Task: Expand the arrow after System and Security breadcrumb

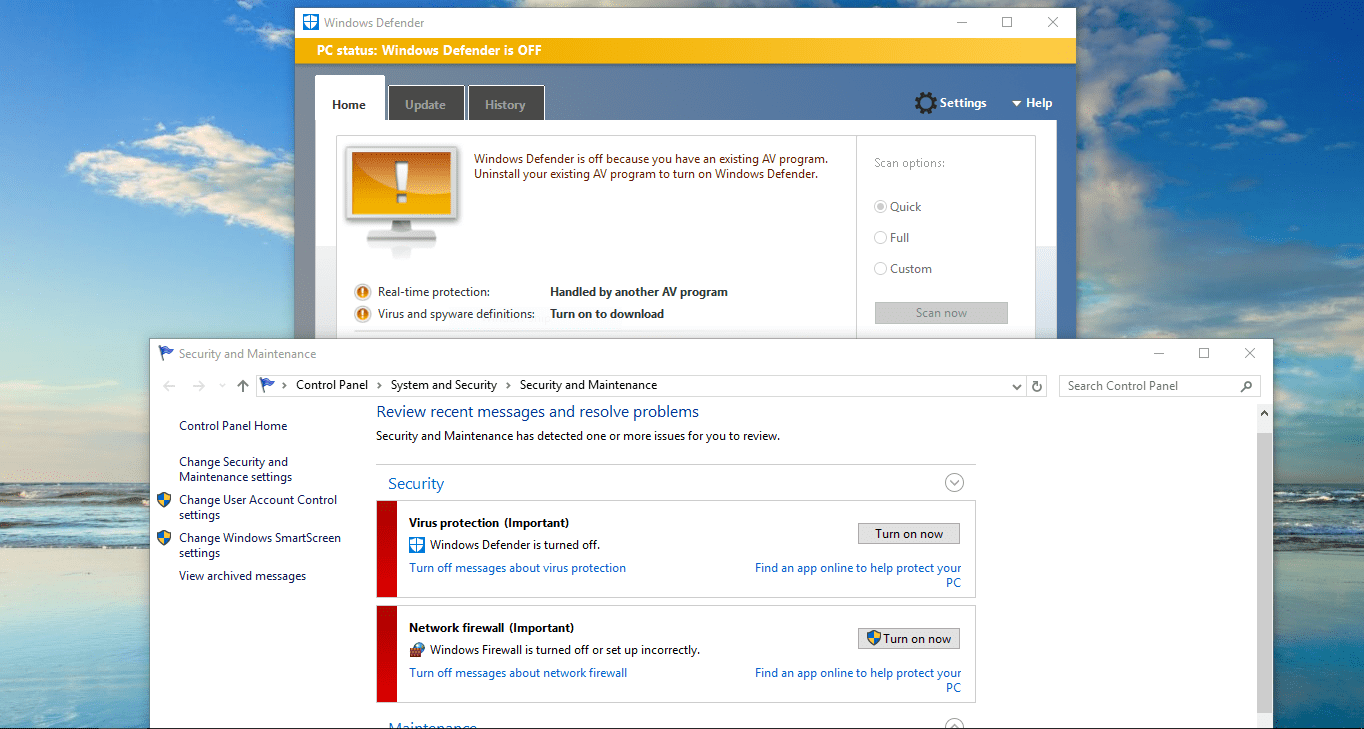Action: pos(508,385)
